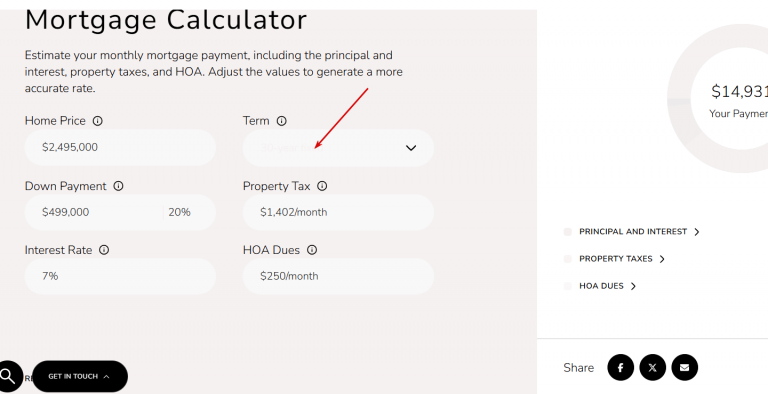Viewport: 768px width, 394px height.
Task: Click the Down Payment amount field
Action: coord(94,212)
